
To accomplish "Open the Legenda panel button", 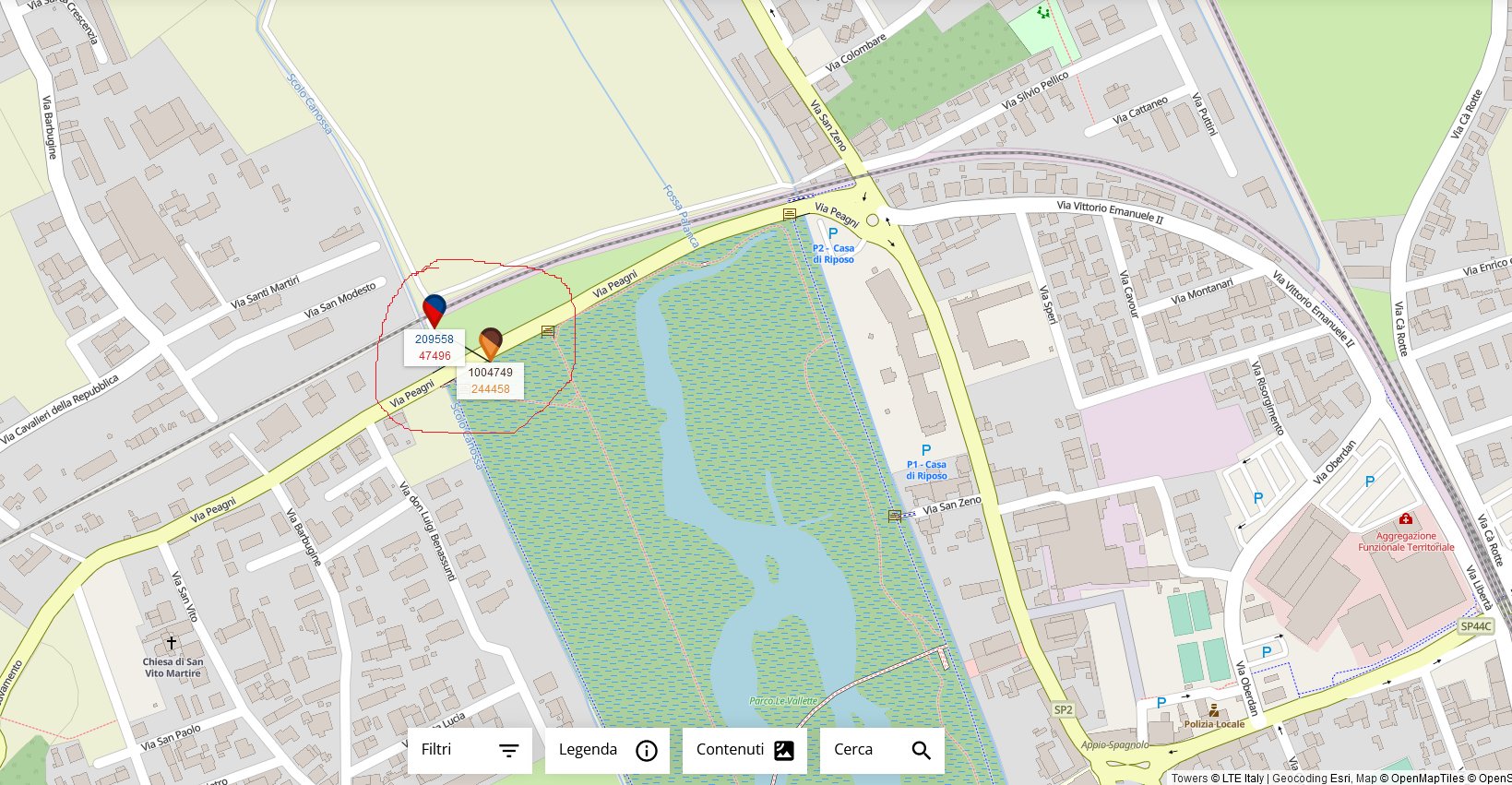I will (x=607, y=750).
